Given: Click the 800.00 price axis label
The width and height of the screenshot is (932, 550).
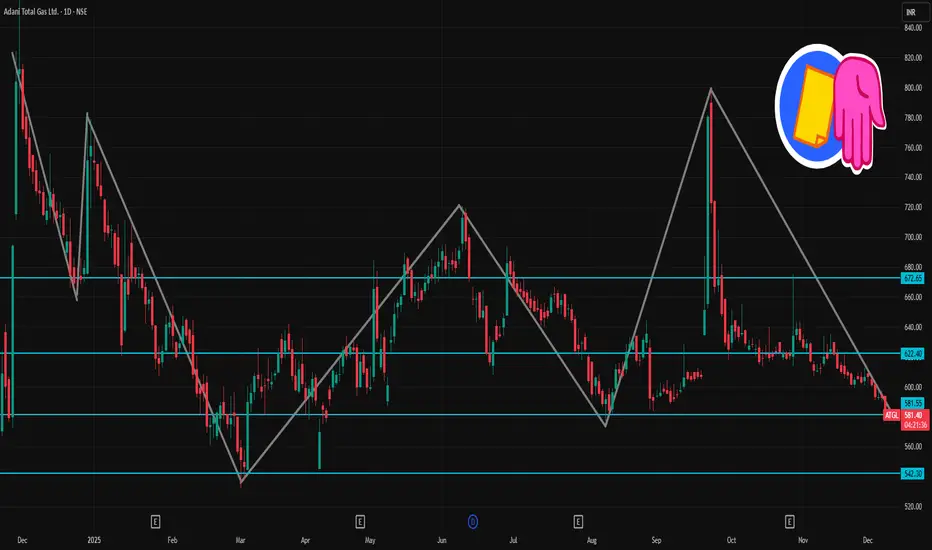Looking at the screenshot, I should pos(912,87).
